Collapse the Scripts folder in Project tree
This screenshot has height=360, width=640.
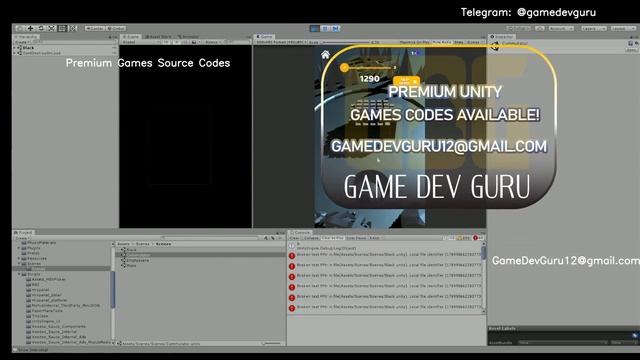click(19, 274)
